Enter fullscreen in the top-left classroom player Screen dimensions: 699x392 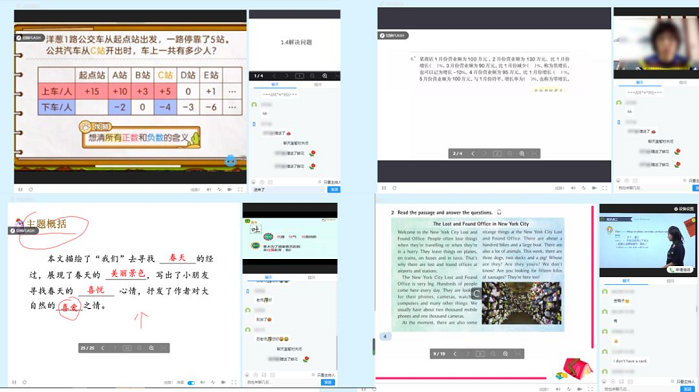[x=240, y=190]
